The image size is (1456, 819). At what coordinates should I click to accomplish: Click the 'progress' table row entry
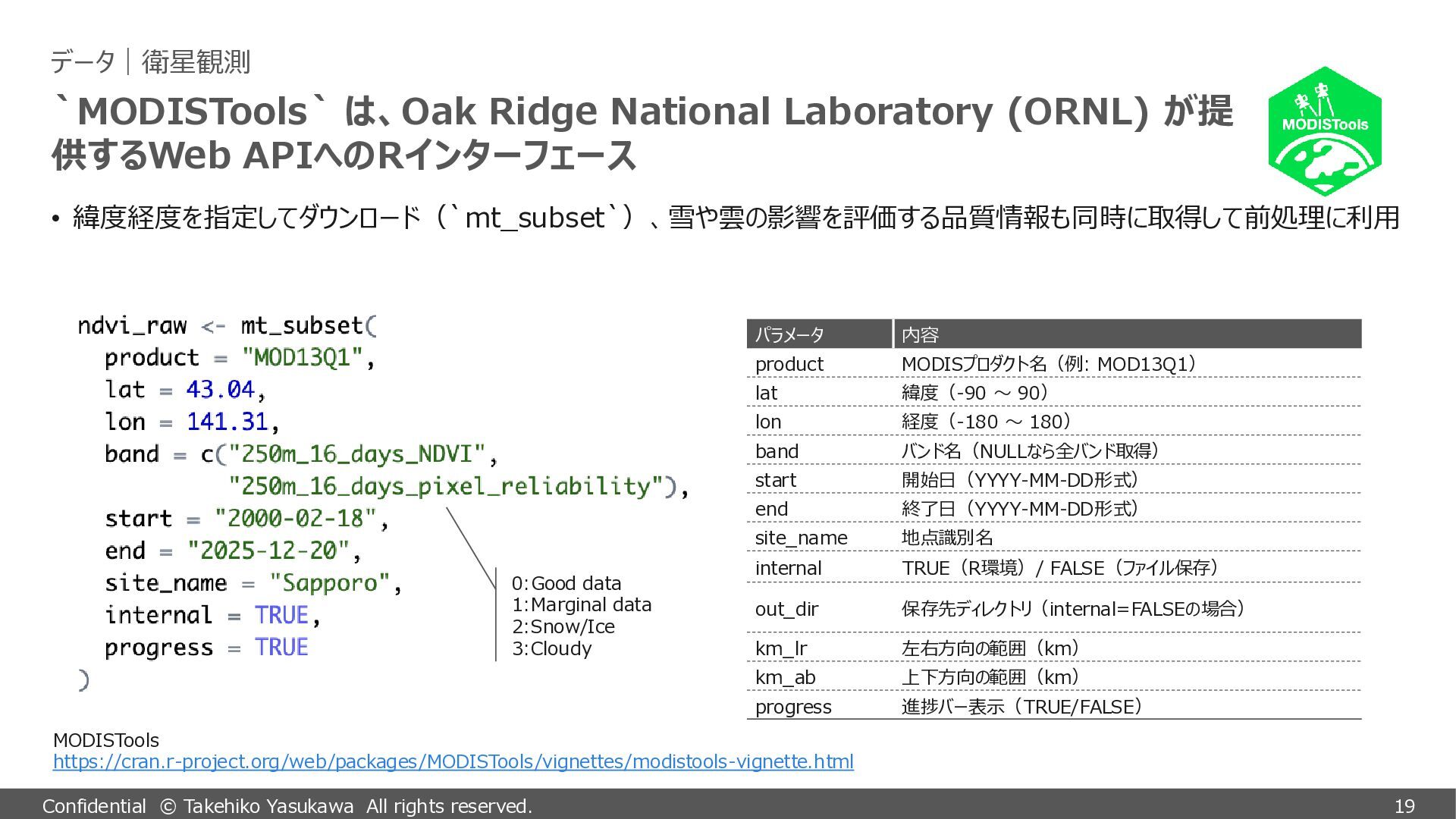coord(793,707)
